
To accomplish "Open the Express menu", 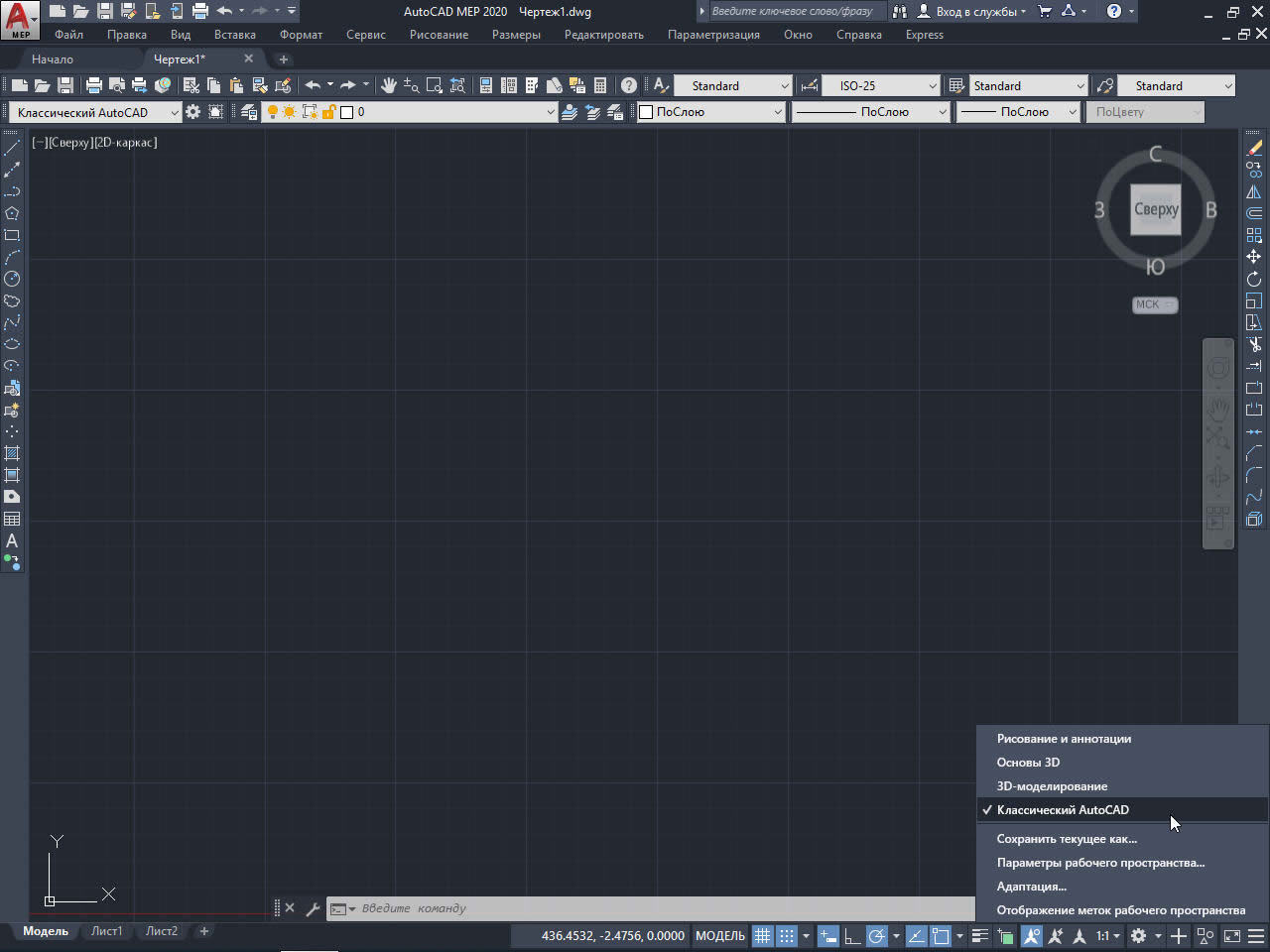I will click(x=924, y=35).
